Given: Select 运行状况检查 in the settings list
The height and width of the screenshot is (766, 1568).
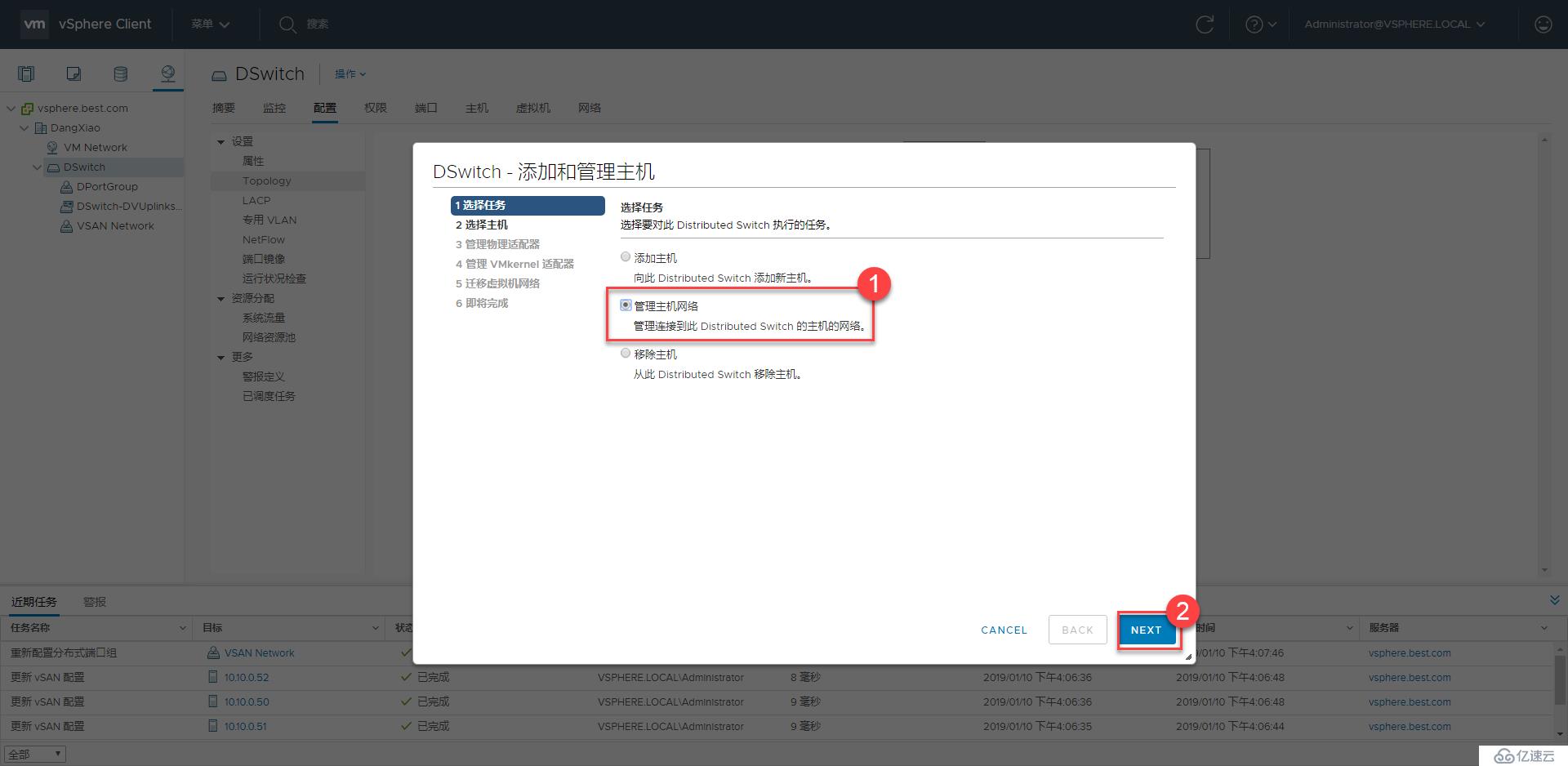Looking at the screenshot, I should pyautogui.click(x=274, y=279).
